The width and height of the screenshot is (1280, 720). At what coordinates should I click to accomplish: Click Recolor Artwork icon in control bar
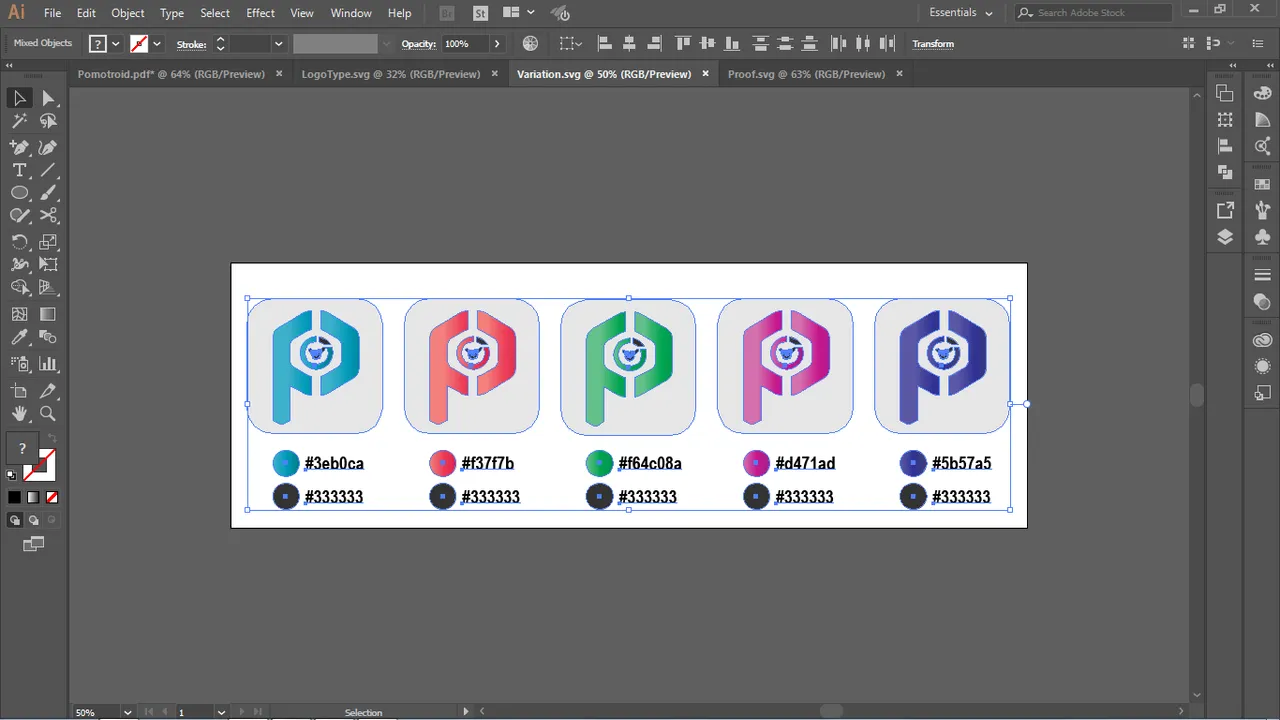531,44
